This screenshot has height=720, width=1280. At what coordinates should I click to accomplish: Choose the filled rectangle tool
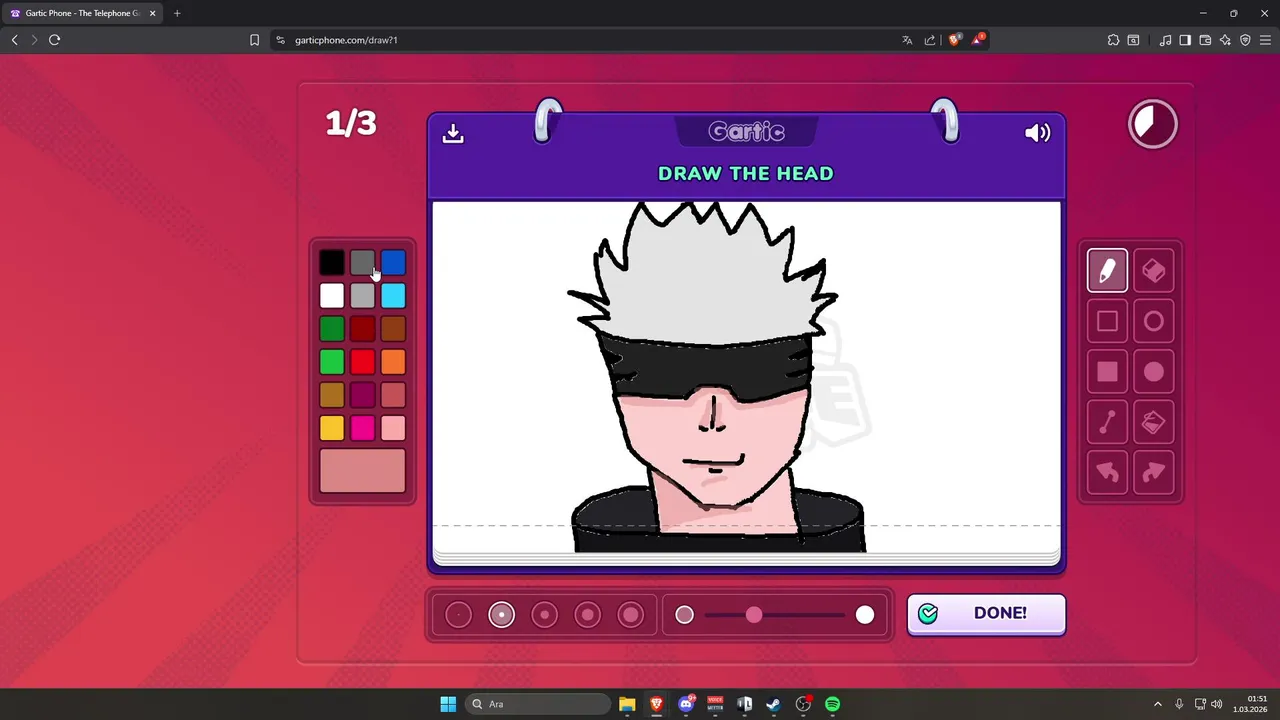[x=1107, y=372]
